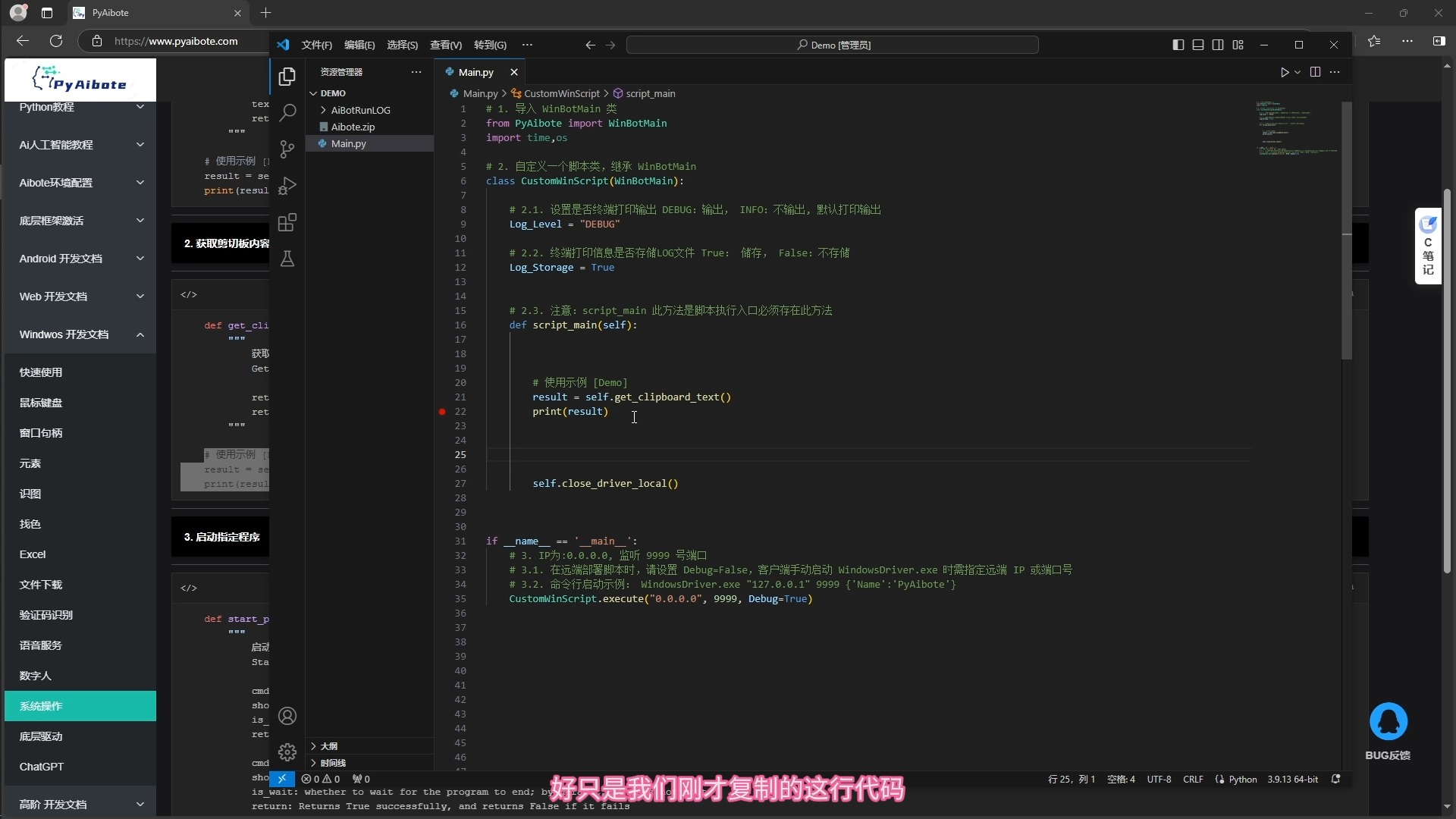Open the BUG反馈 chat icon

1388,722
